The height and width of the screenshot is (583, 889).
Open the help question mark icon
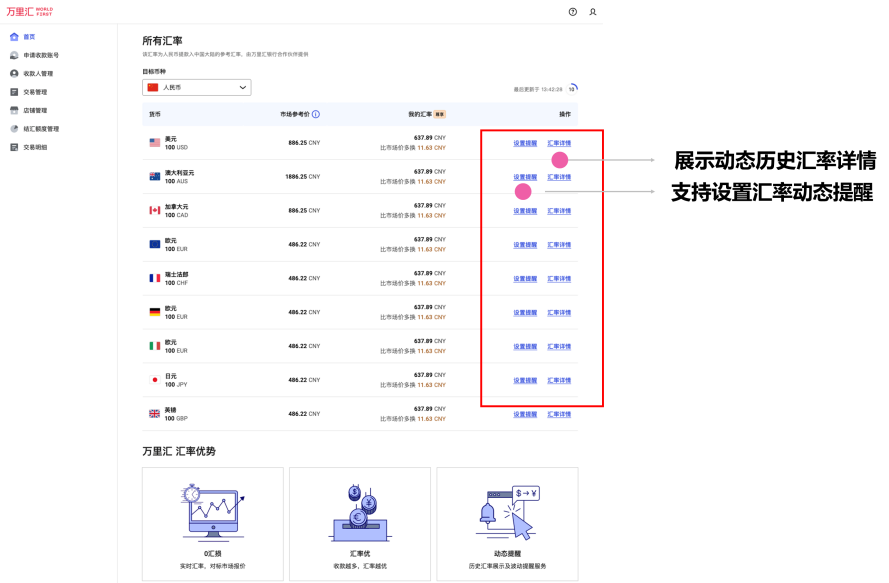[573, 12]
